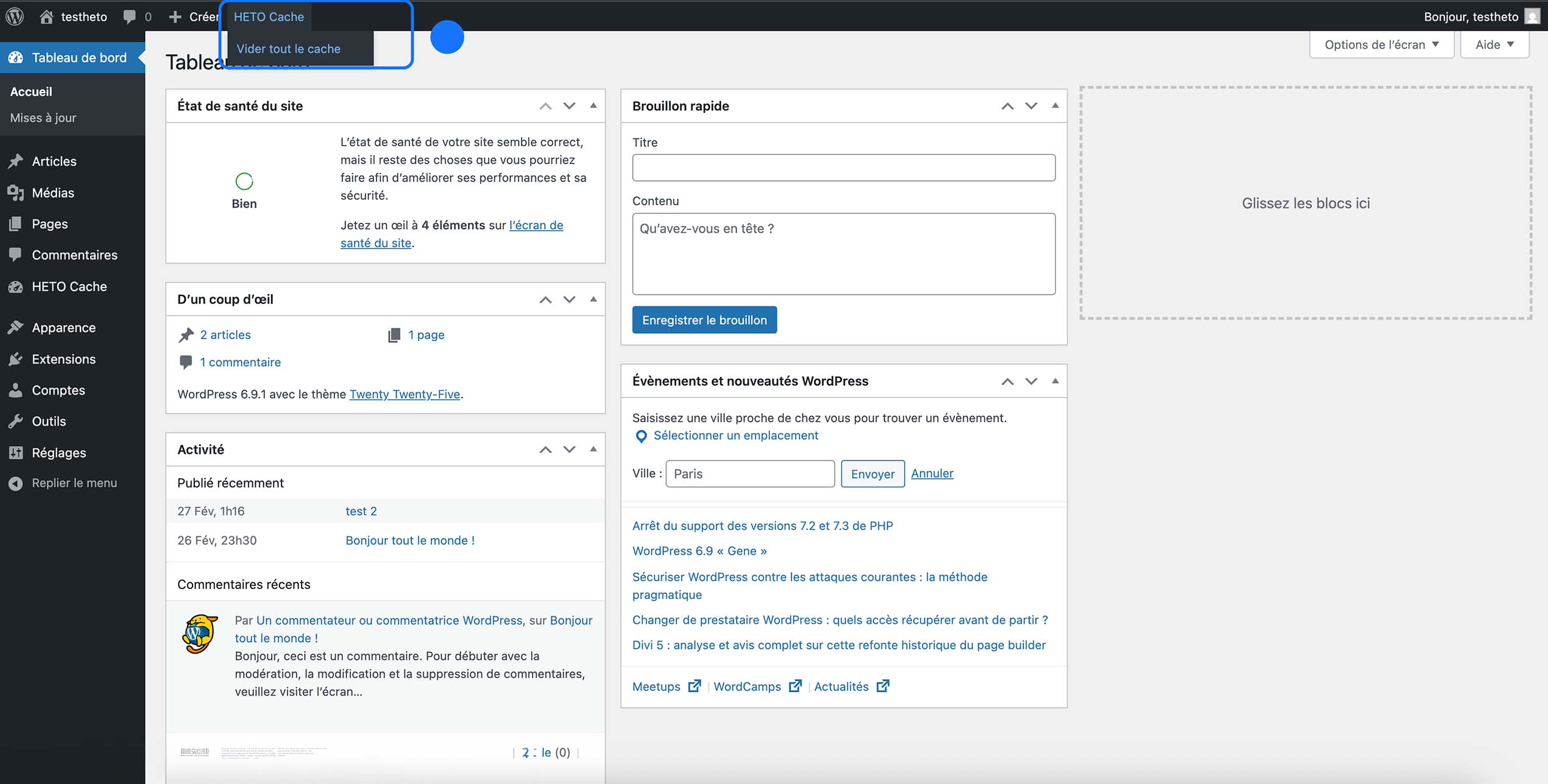Click the Apparence brush icon
The height and width of the screenshot is (784, 1548).
click(x=16, y=327)
